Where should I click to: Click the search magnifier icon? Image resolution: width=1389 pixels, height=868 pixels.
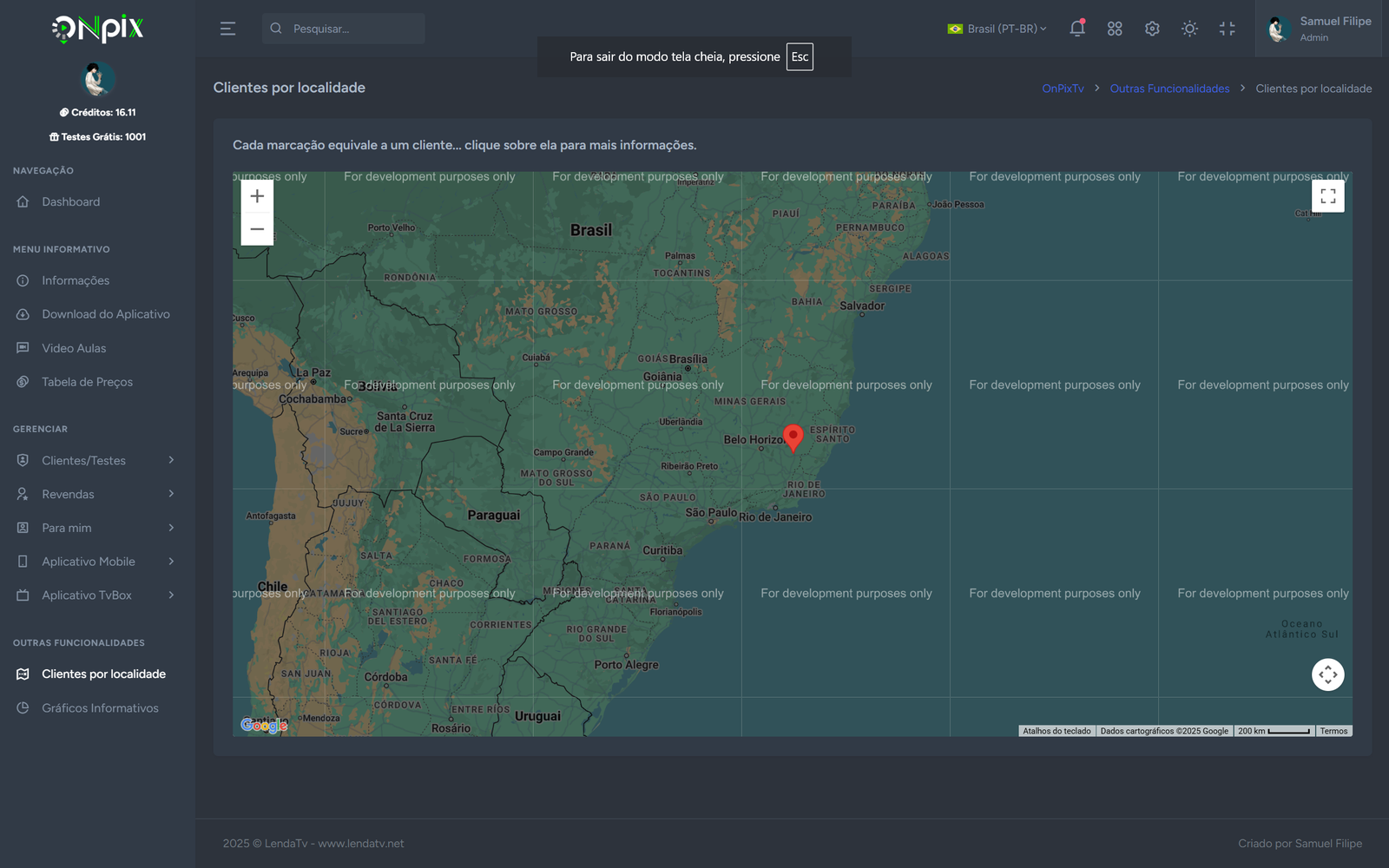pos(276,29)
